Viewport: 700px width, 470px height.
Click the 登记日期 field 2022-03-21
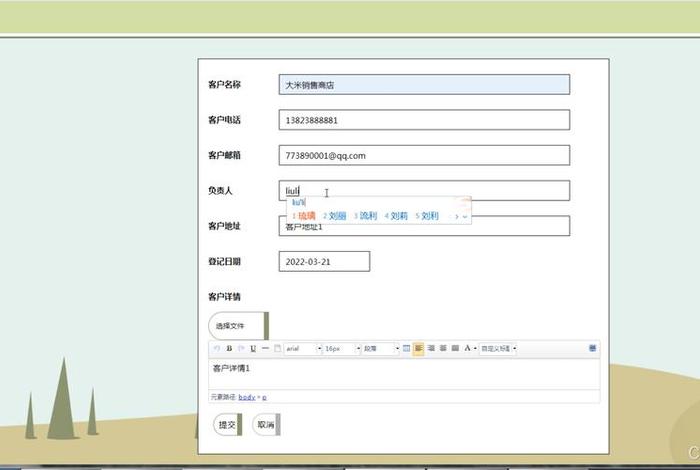(x=324, y=261)
